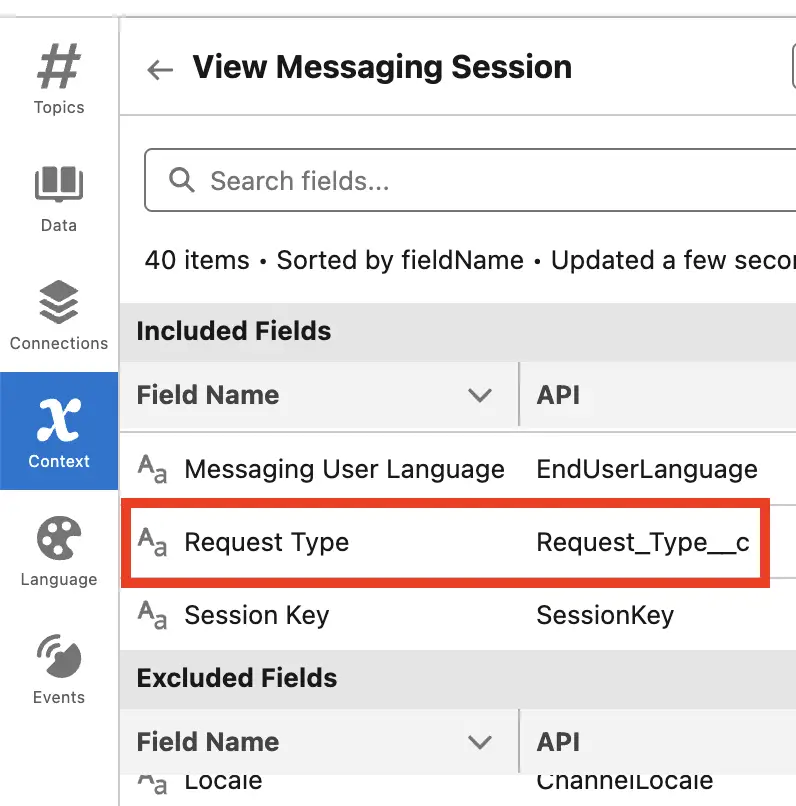Open the Data book icon
Screen dimensions: 796x806
pos(59,184)
